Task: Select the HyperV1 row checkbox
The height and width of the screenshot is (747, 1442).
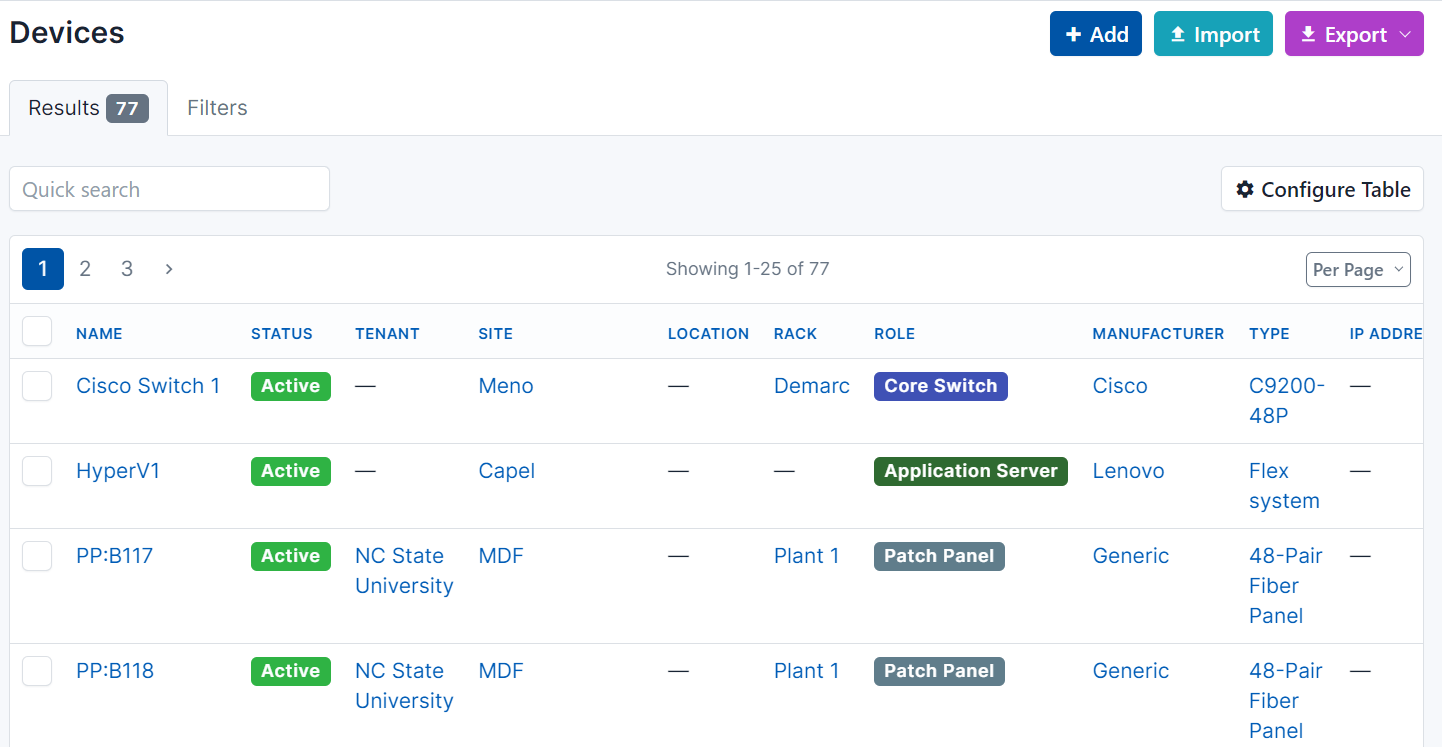Action: coord(37,471)
